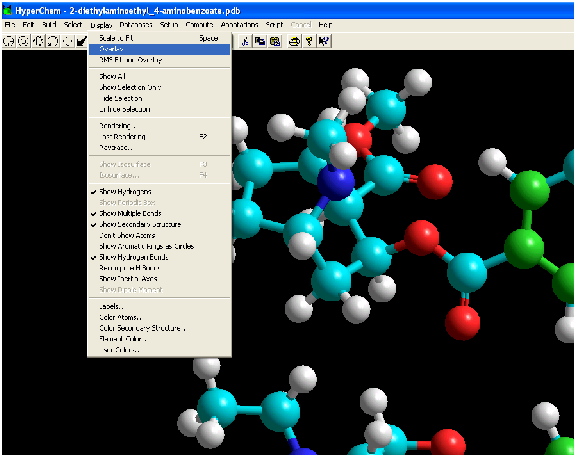Toggle the greyed Show Isosurface item
Image resolution: width=574 pixels, height=455 pixels.
[159, 164]
